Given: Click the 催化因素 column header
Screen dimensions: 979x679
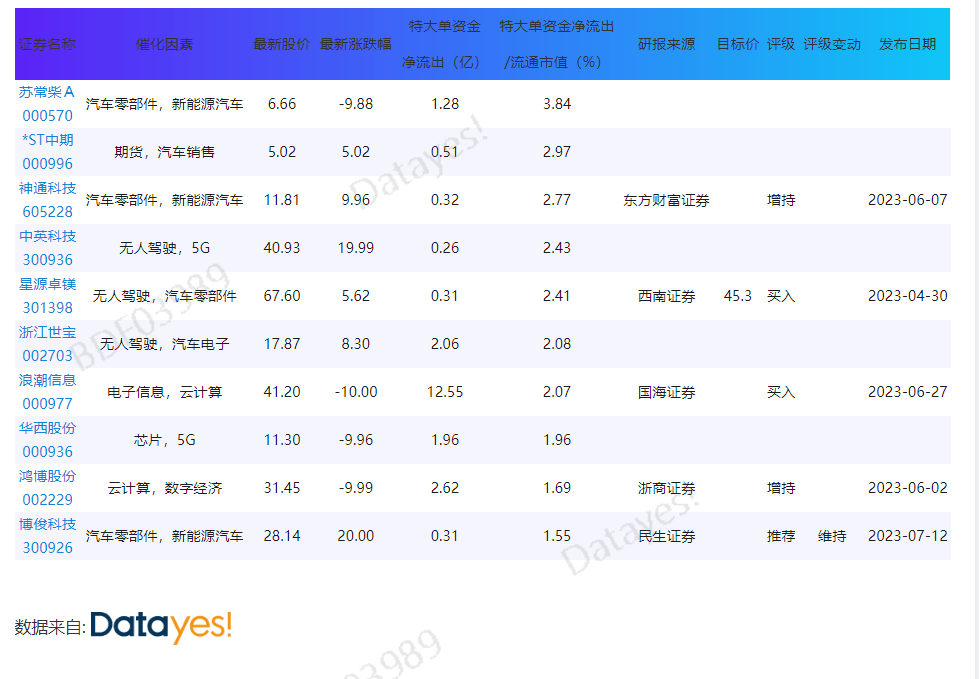Looking at the screenshot, I should (x=164, y=44).
